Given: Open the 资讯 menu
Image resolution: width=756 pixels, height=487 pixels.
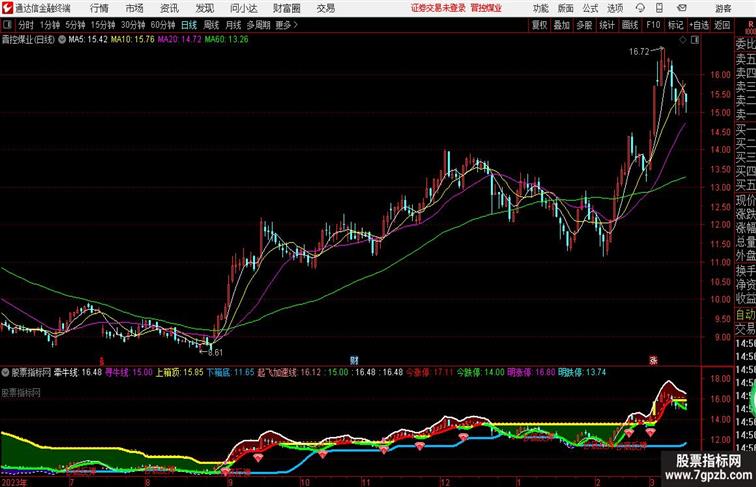Looking at the screenshot, I should [x=169, y=8].
